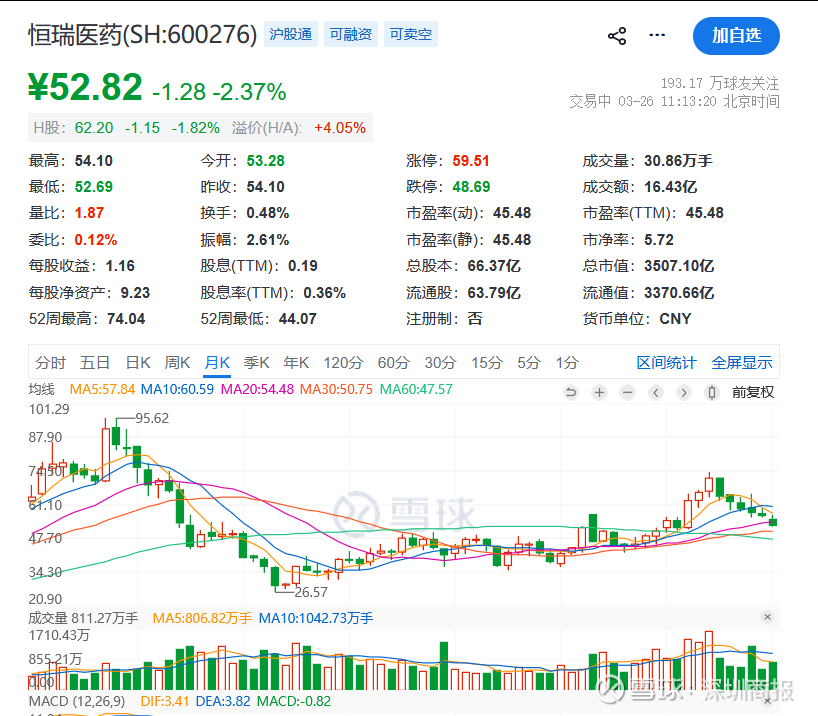This screenshot has height=716, width=818.
Task: Click the MA60:47.57 indicator label
Action: tap(416, 389)
